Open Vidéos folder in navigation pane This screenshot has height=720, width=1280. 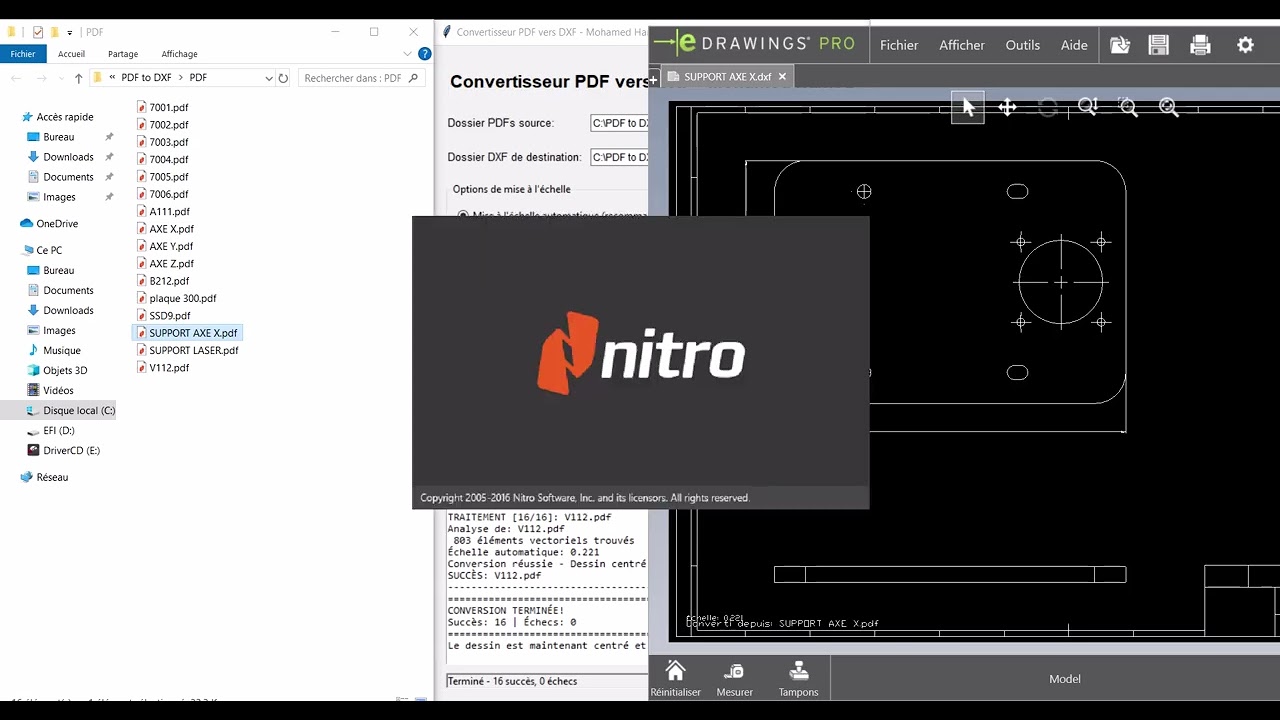coord(50,390)
